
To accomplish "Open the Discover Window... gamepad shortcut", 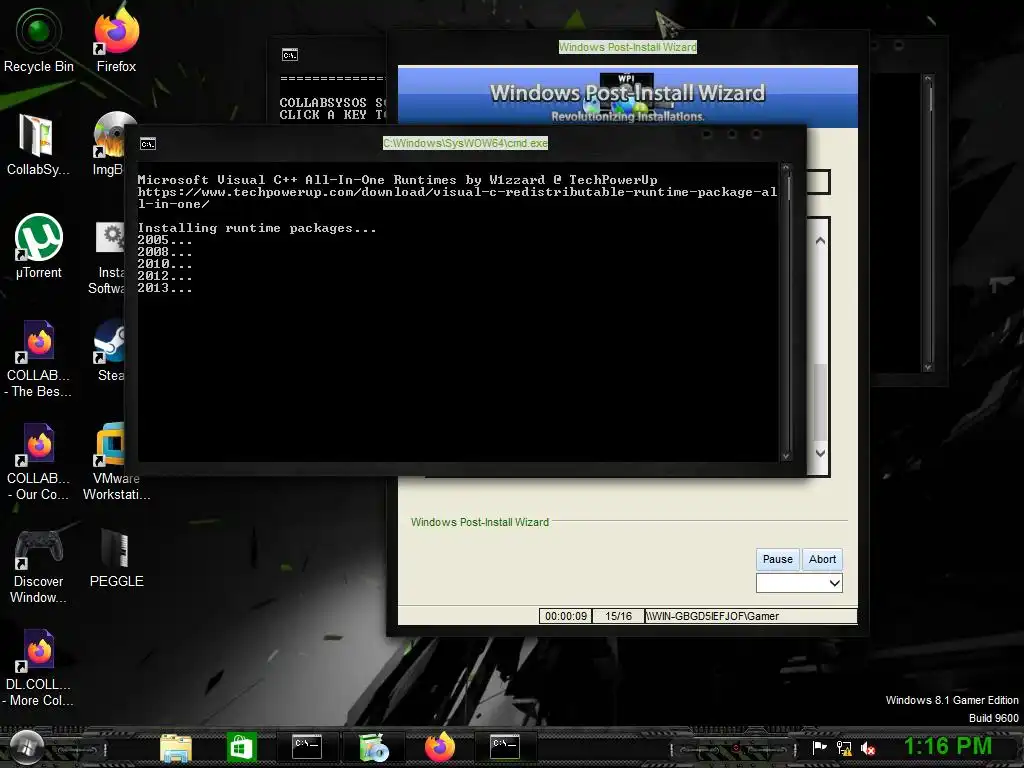I will pos(39,566).
